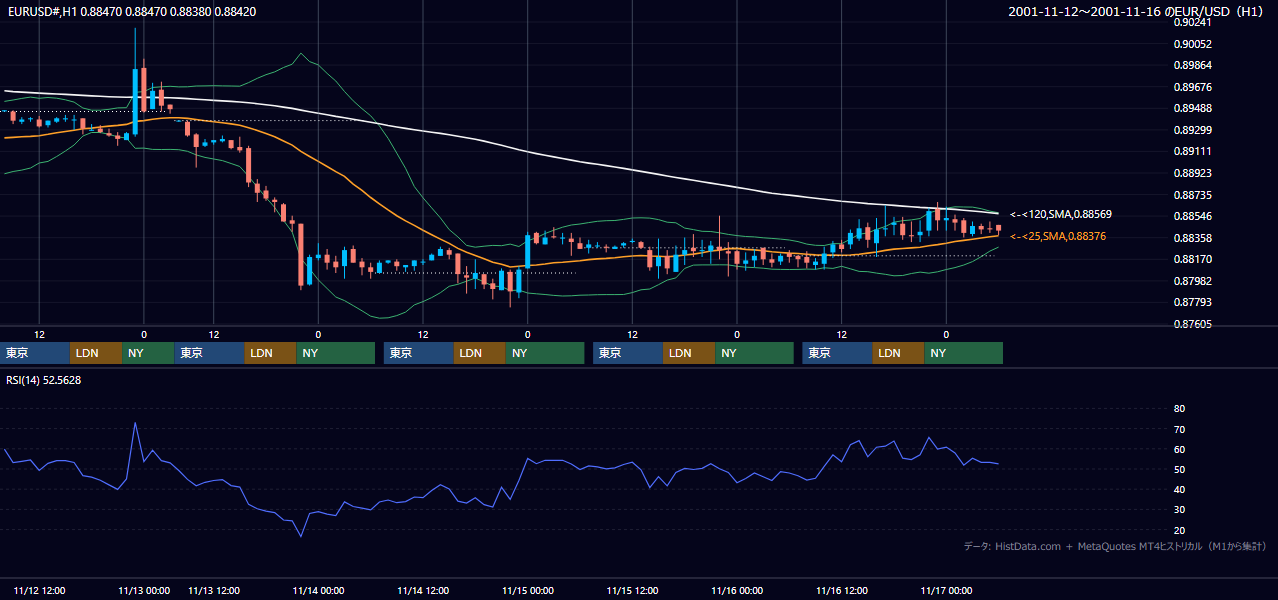Click price axis value 0.87605
The width and height of the screenshot is (1278, 600).
tap(1195, 324)
